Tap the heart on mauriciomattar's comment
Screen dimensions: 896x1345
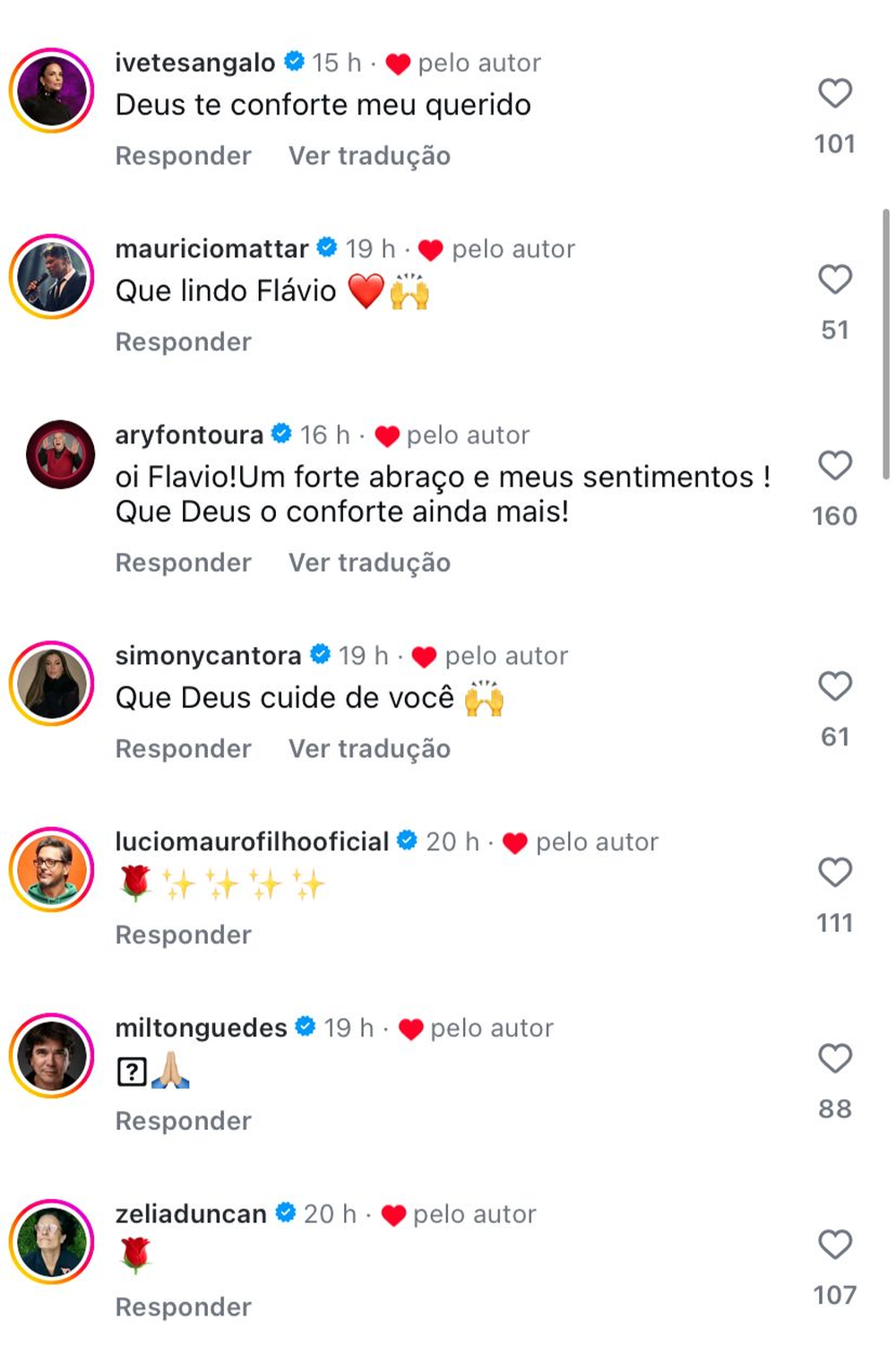[834, 280]
